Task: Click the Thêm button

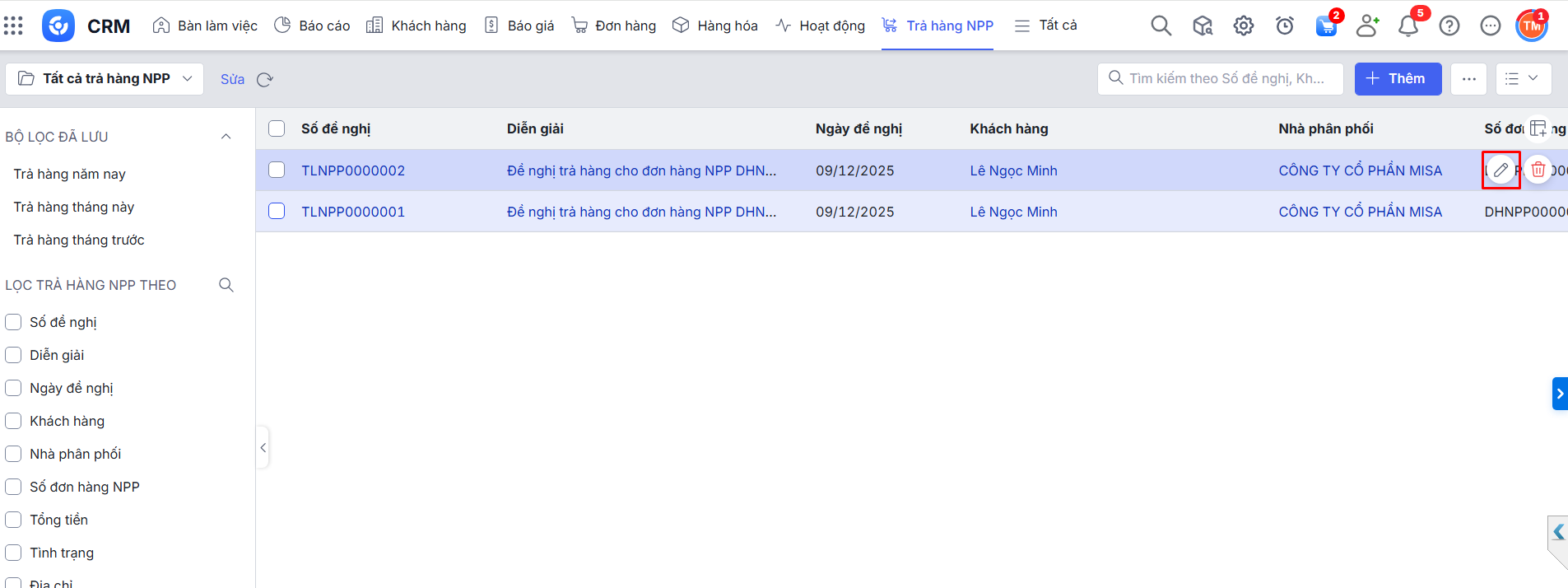Action: [1397, 79]
